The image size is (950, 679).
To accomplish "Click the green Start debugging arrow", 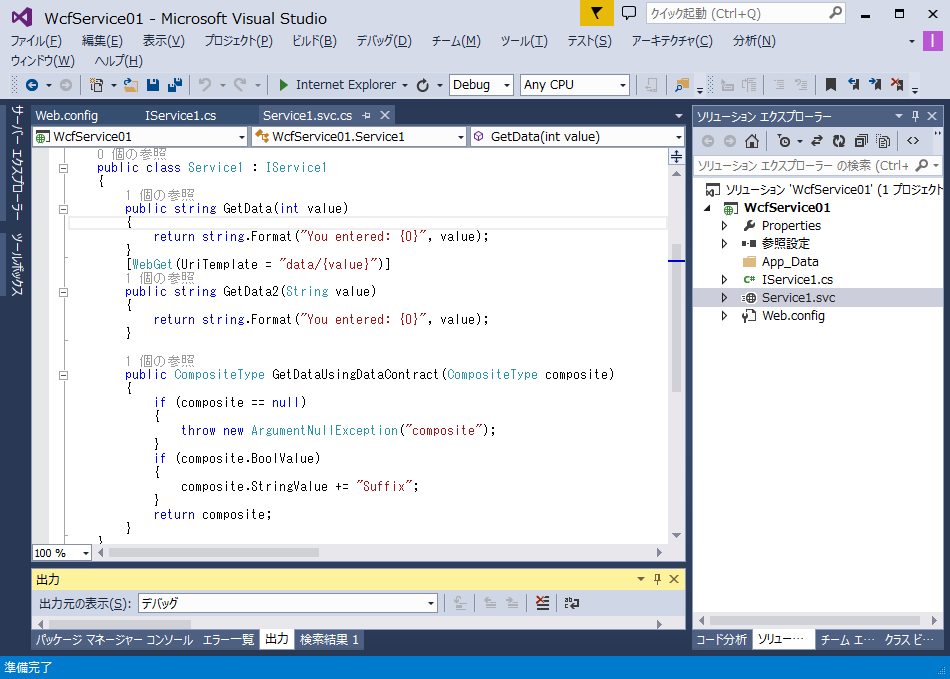I will [x=284, y=85].
